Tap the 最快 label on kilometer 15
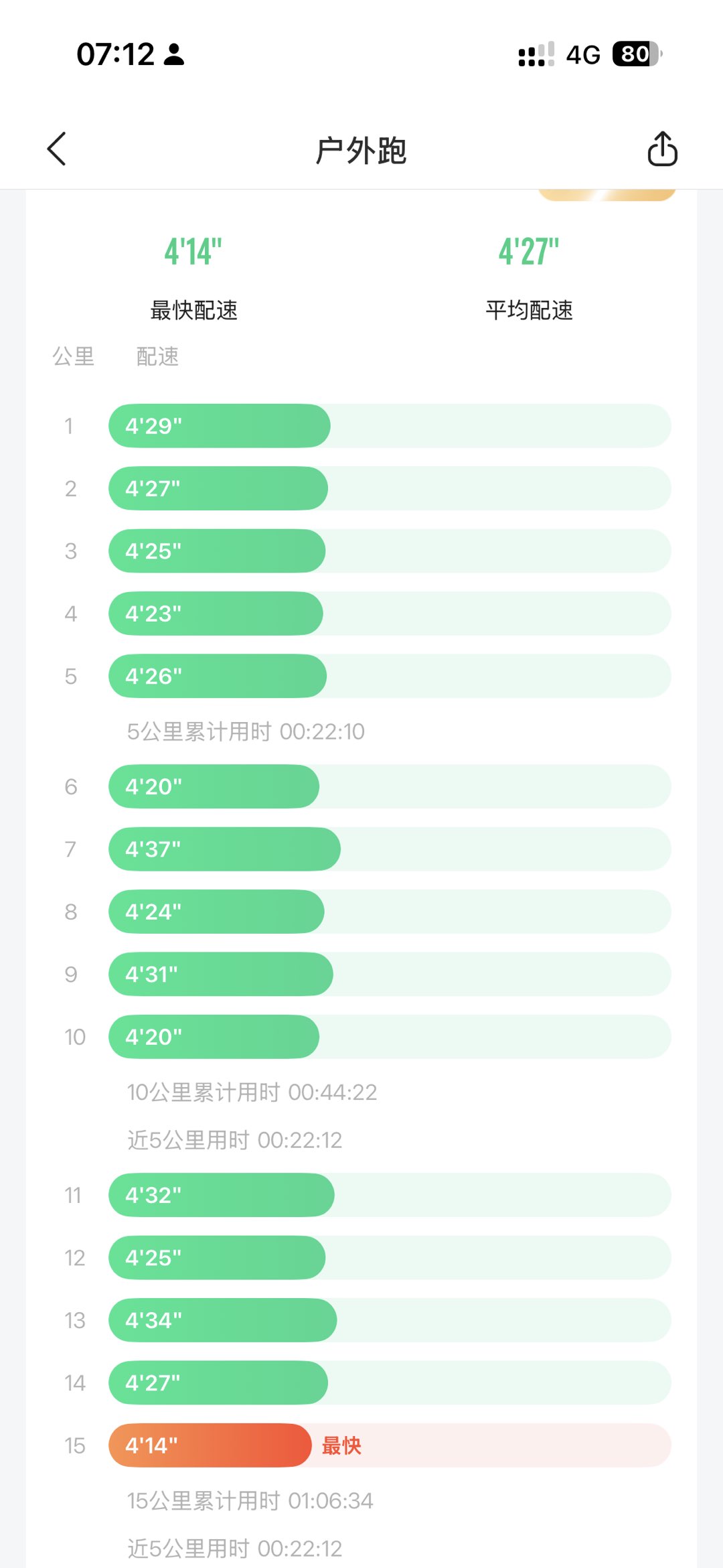 pyautogui.click(x=341, y=1445)
